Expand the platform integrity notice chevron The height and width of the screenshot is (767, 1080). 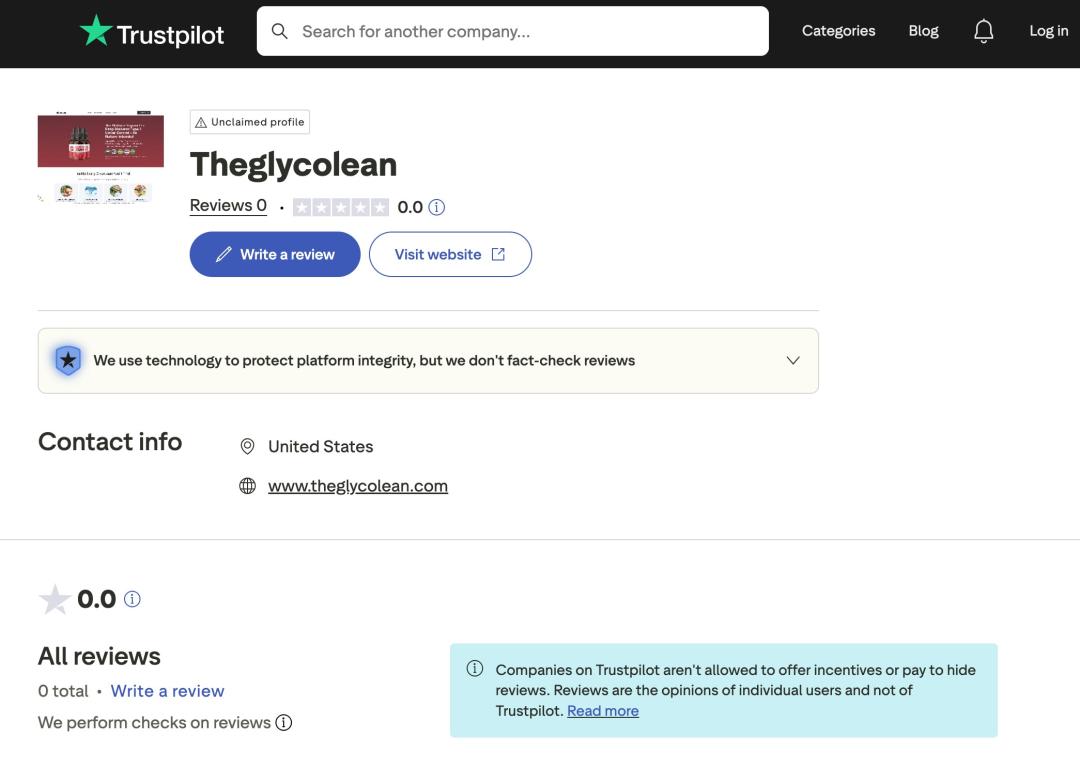point(793,361)
